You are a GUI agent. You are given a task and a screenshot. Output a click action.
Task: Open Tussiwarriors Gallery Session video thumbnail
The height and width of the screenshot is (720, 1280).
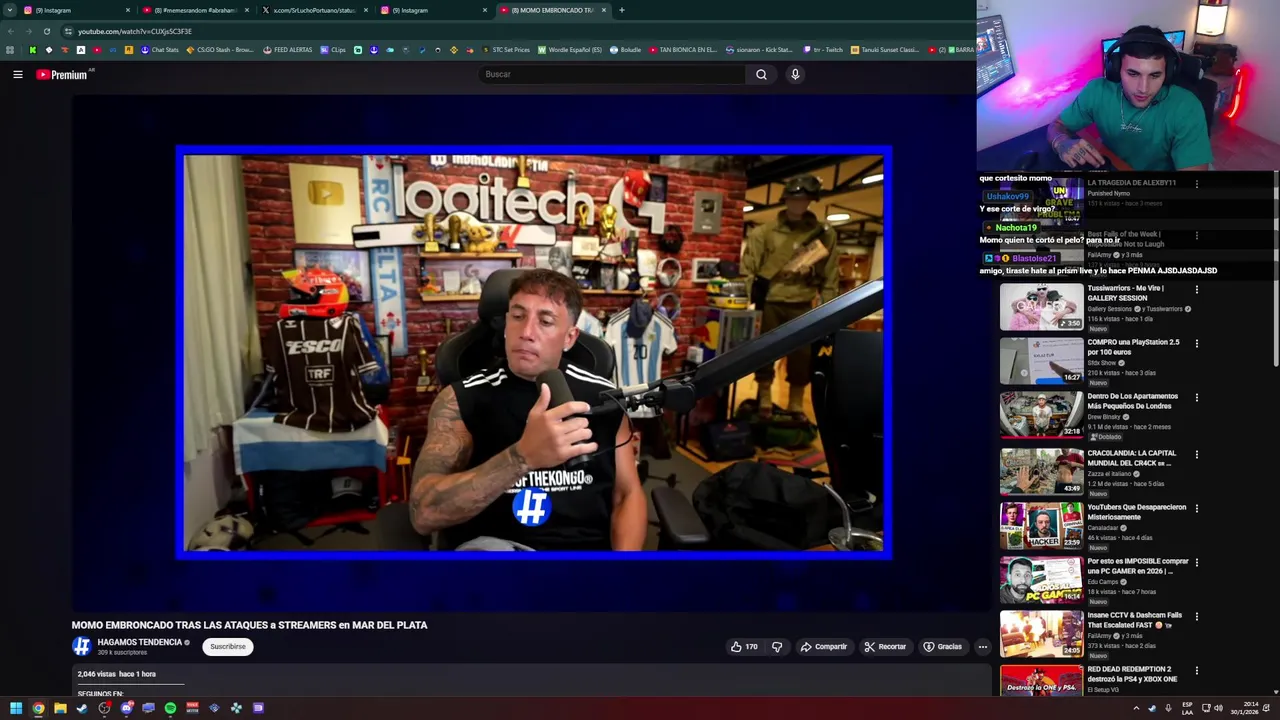click(x=1041, y=307)
